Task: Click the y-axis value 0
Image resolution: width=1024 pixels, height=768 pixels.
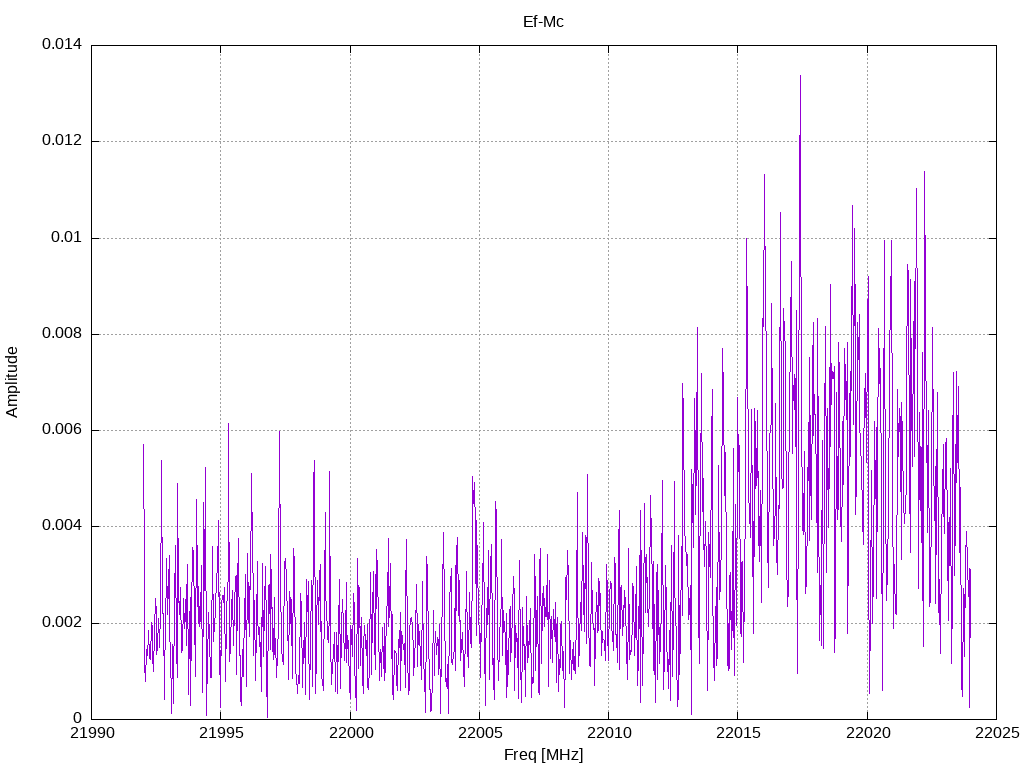Action: click(x=78, y=718)
